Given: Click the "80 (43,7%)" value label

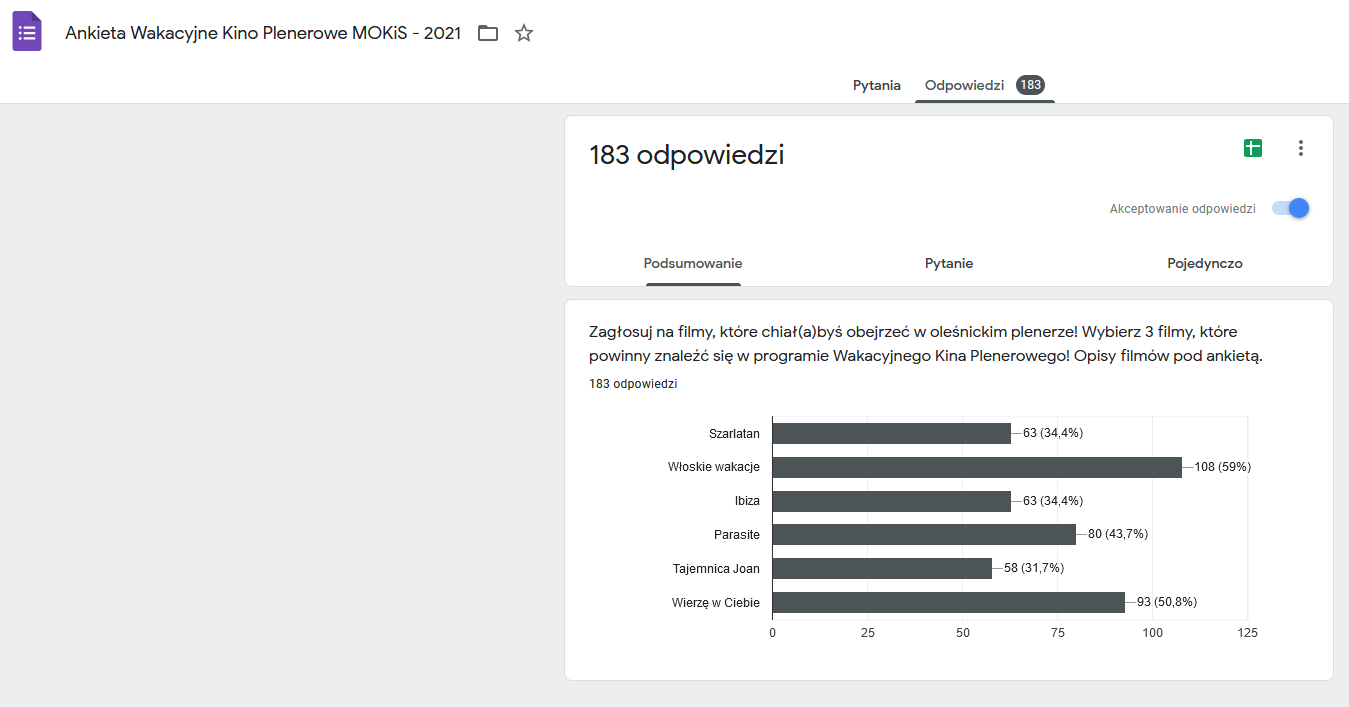Looking at the screenshot, I should pos(1118,534).
